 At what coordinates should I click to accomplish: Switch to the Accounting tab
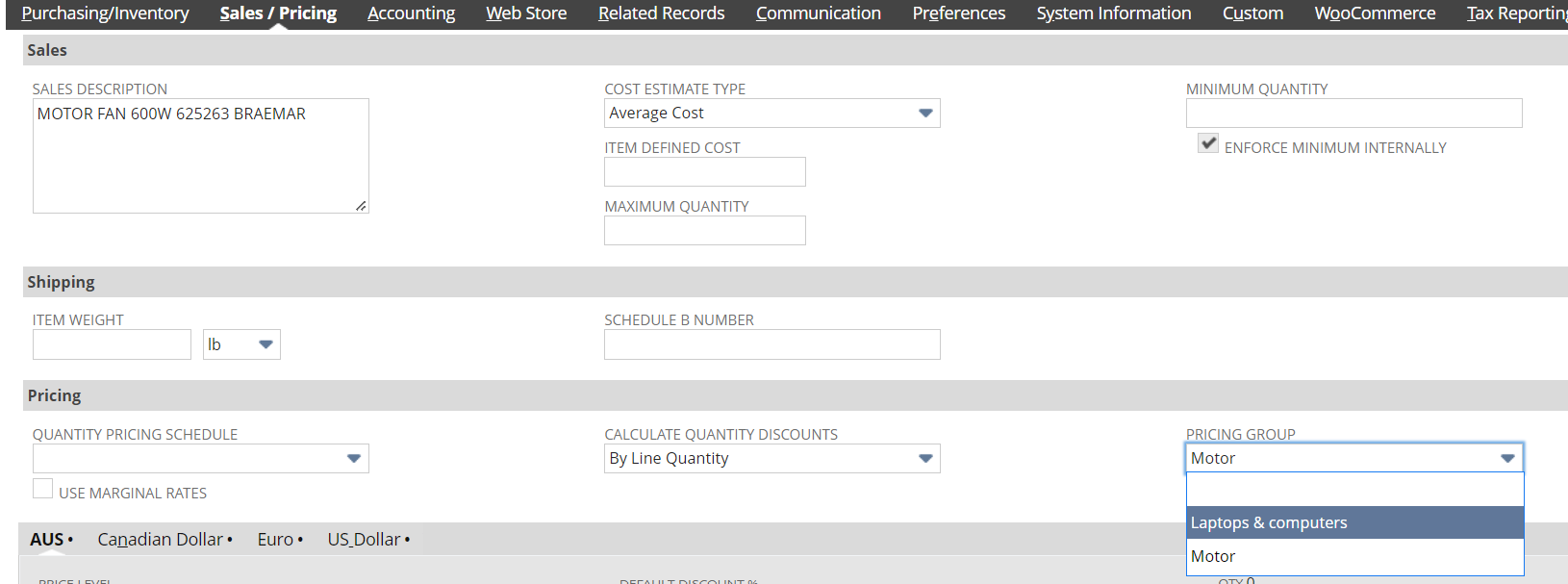point(411,13)
